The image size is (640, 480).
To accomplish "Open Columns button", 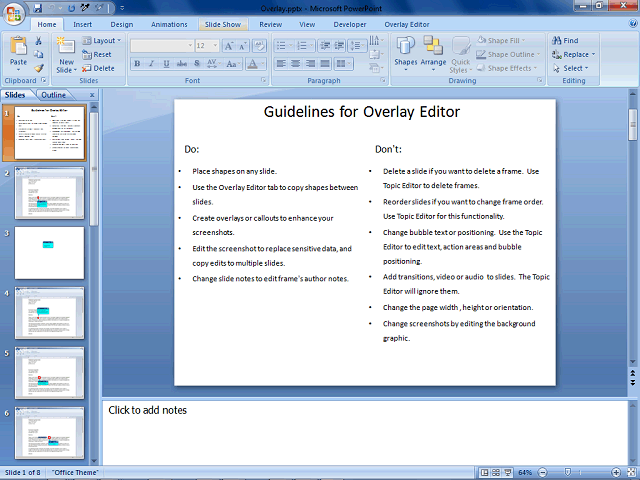I will pyautogui.click(x=343, y=64).
